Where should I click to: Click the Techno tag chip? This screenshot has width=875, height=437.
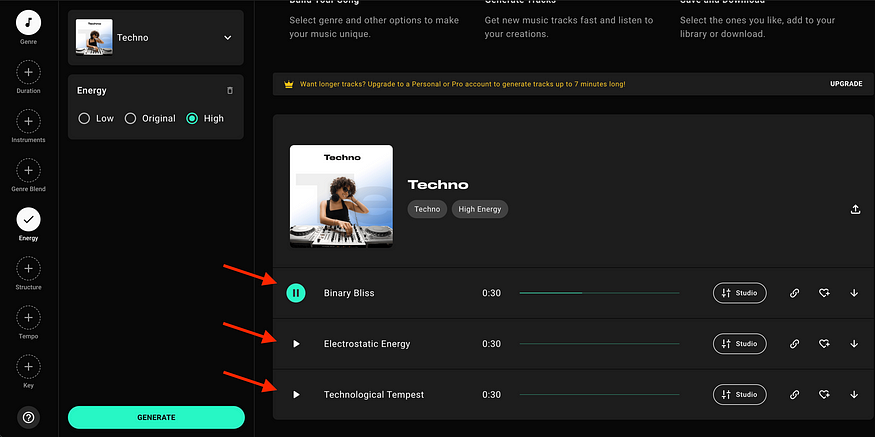tap(427, 209)
